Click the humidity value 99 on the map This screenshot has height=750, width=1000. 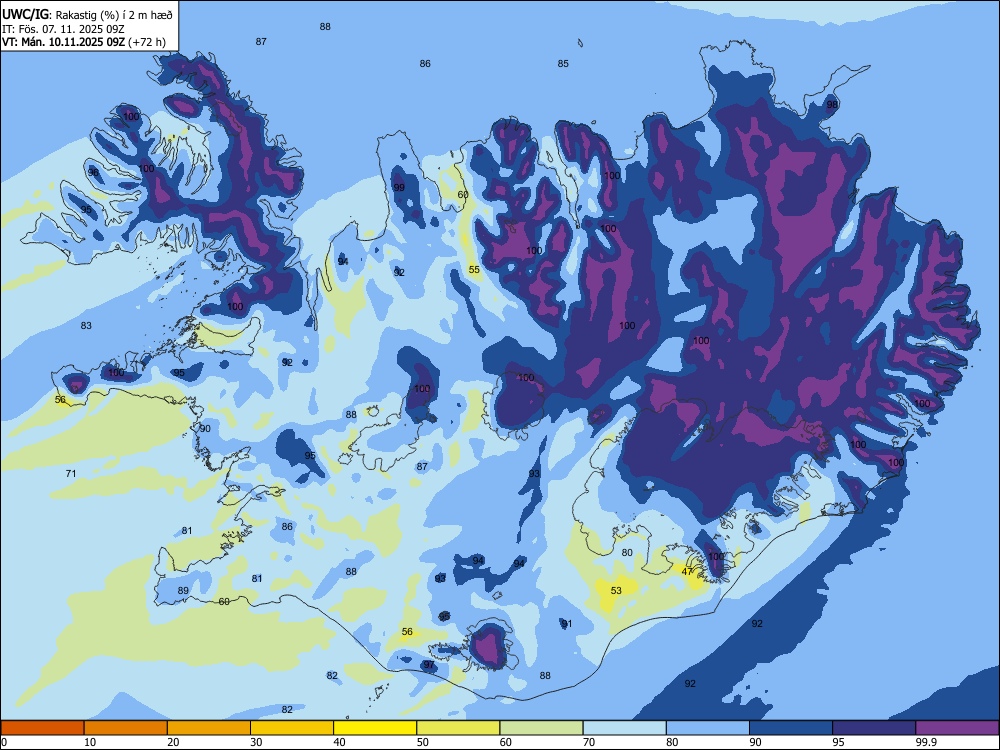tap(399, 188)
